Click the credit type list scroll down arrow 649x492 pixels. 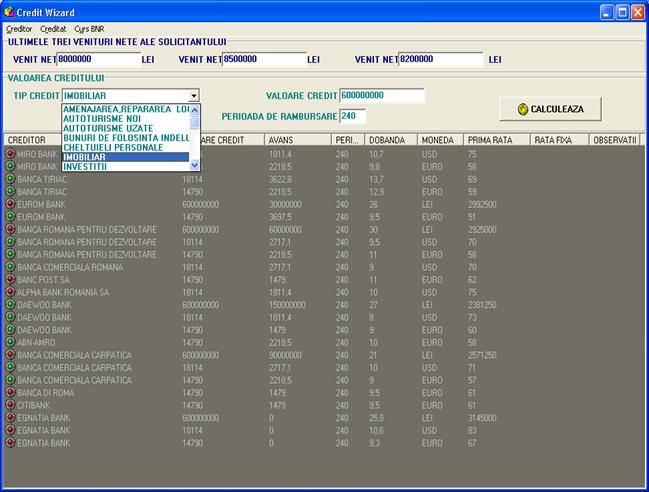tap(195, 165)
